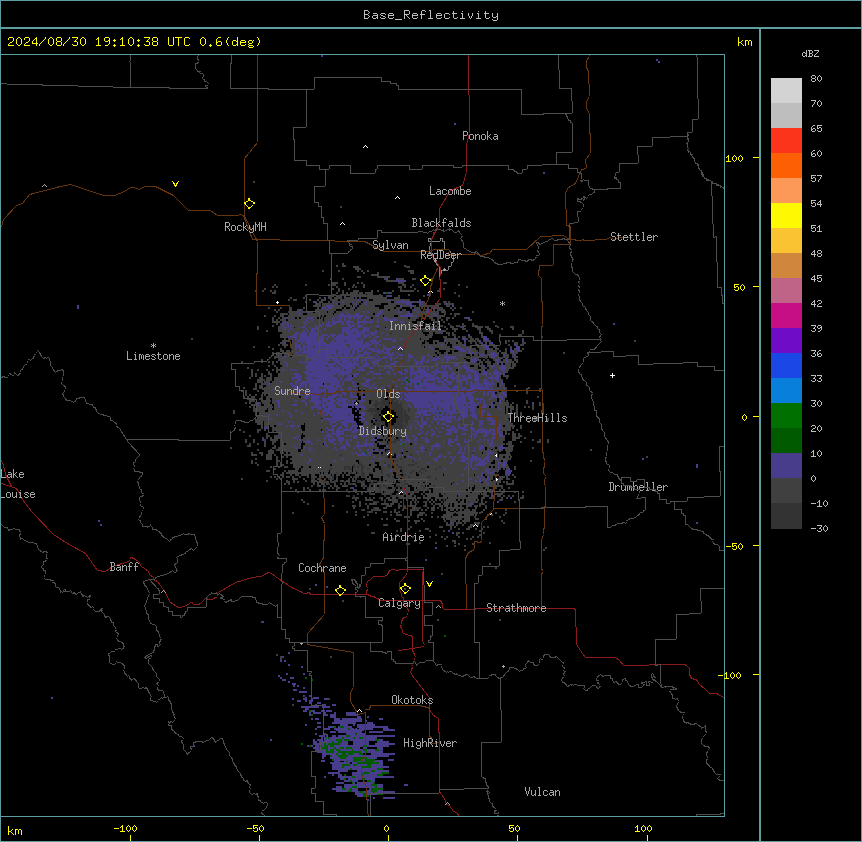The height and width of the screenshot is (842, 862).
Task: Select the slate purple 0-10 dBZ legend band
Action: point(786,466)
